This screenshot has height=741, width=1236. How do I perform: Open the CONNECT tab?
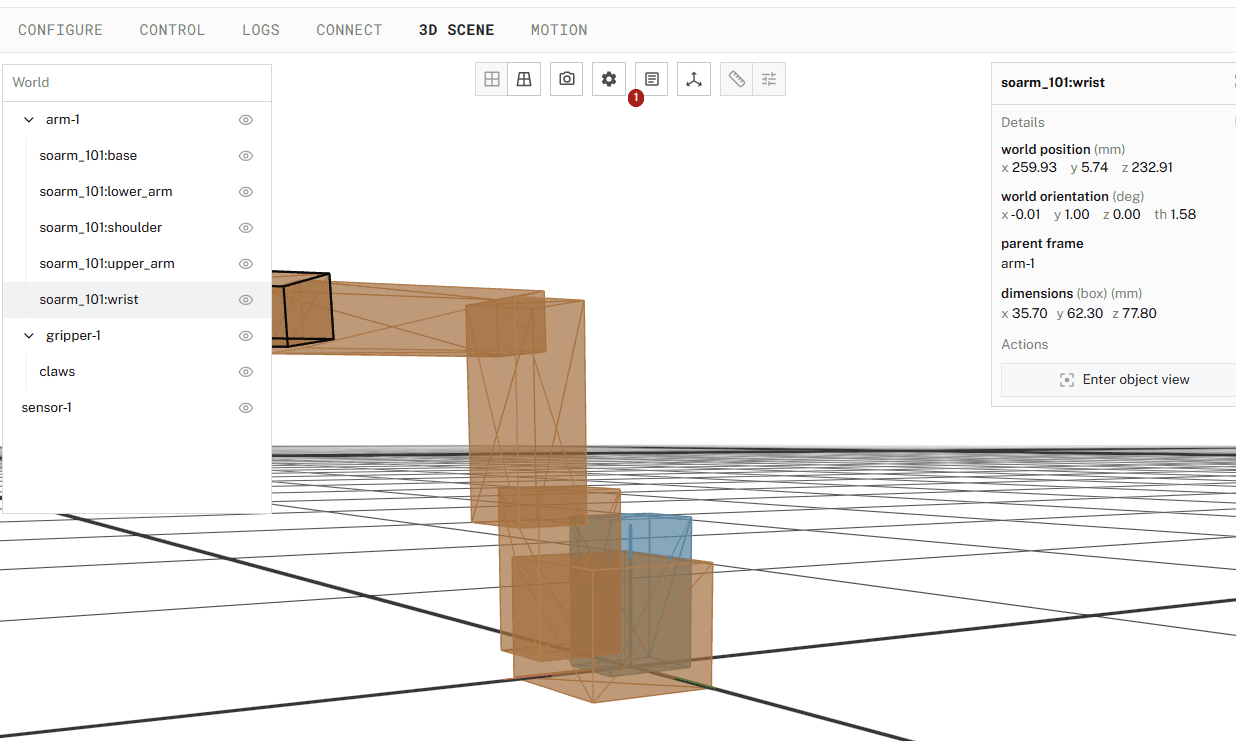click(x=349, y=30)
